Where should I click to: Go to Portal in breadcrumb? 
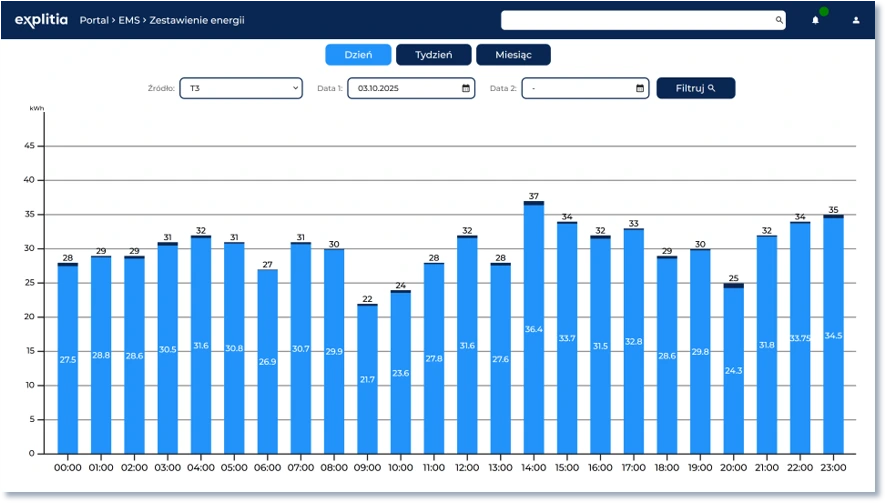(x=94, y=20)
